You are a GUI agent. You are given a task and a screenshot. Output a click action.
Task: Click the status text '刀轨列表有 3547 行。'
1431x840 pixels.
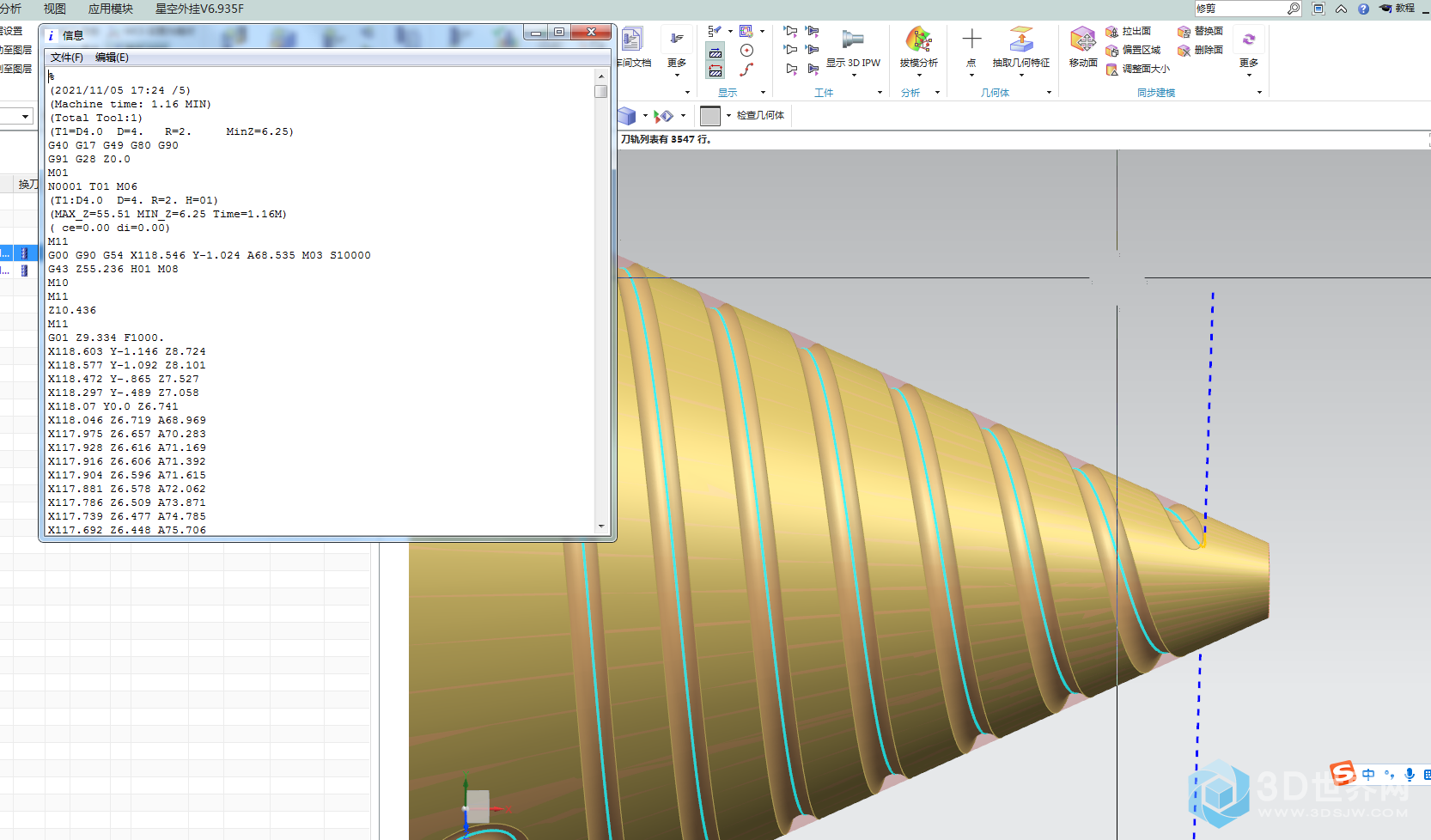point(667,139)
